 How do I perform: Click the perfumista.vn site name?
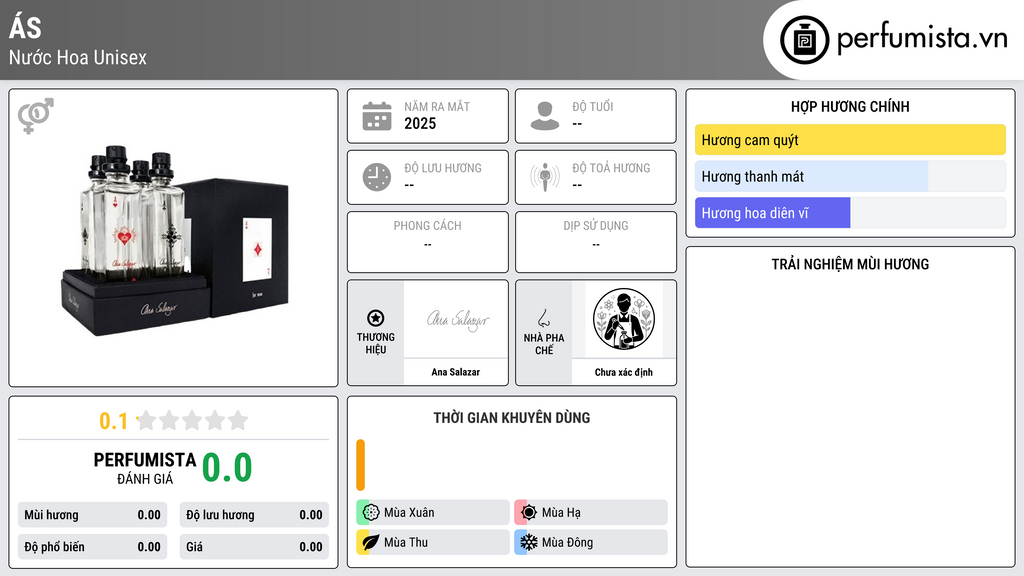coord(922,39)
